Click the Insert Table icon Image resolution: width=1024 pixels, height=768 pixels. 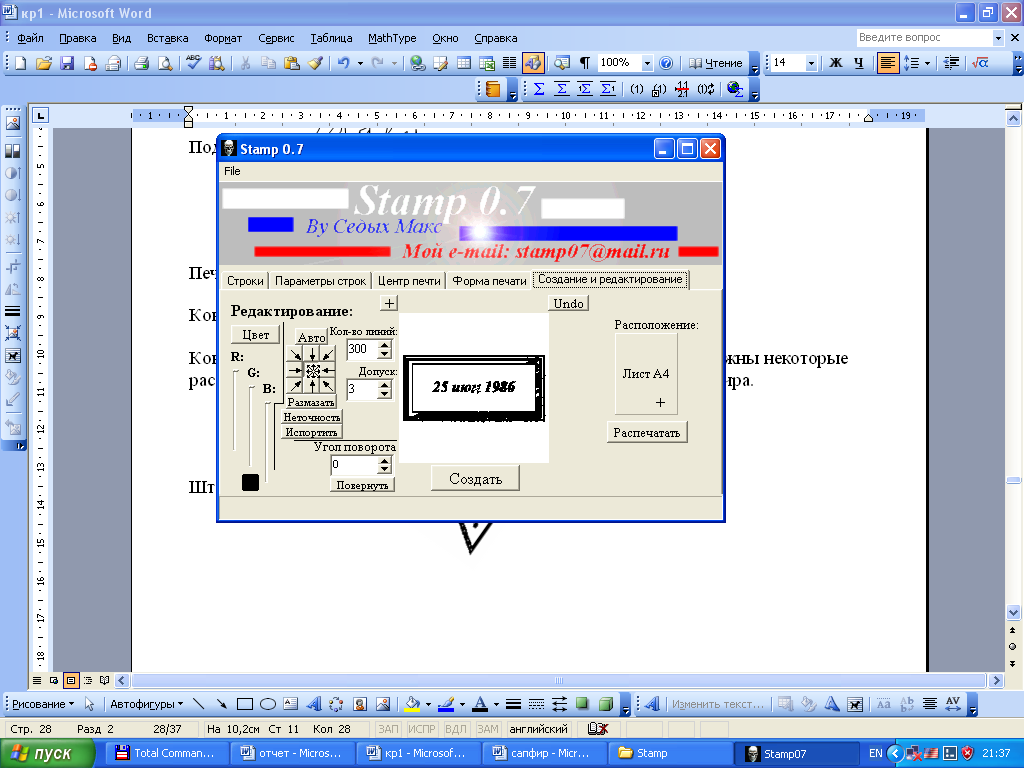(464, 63)
